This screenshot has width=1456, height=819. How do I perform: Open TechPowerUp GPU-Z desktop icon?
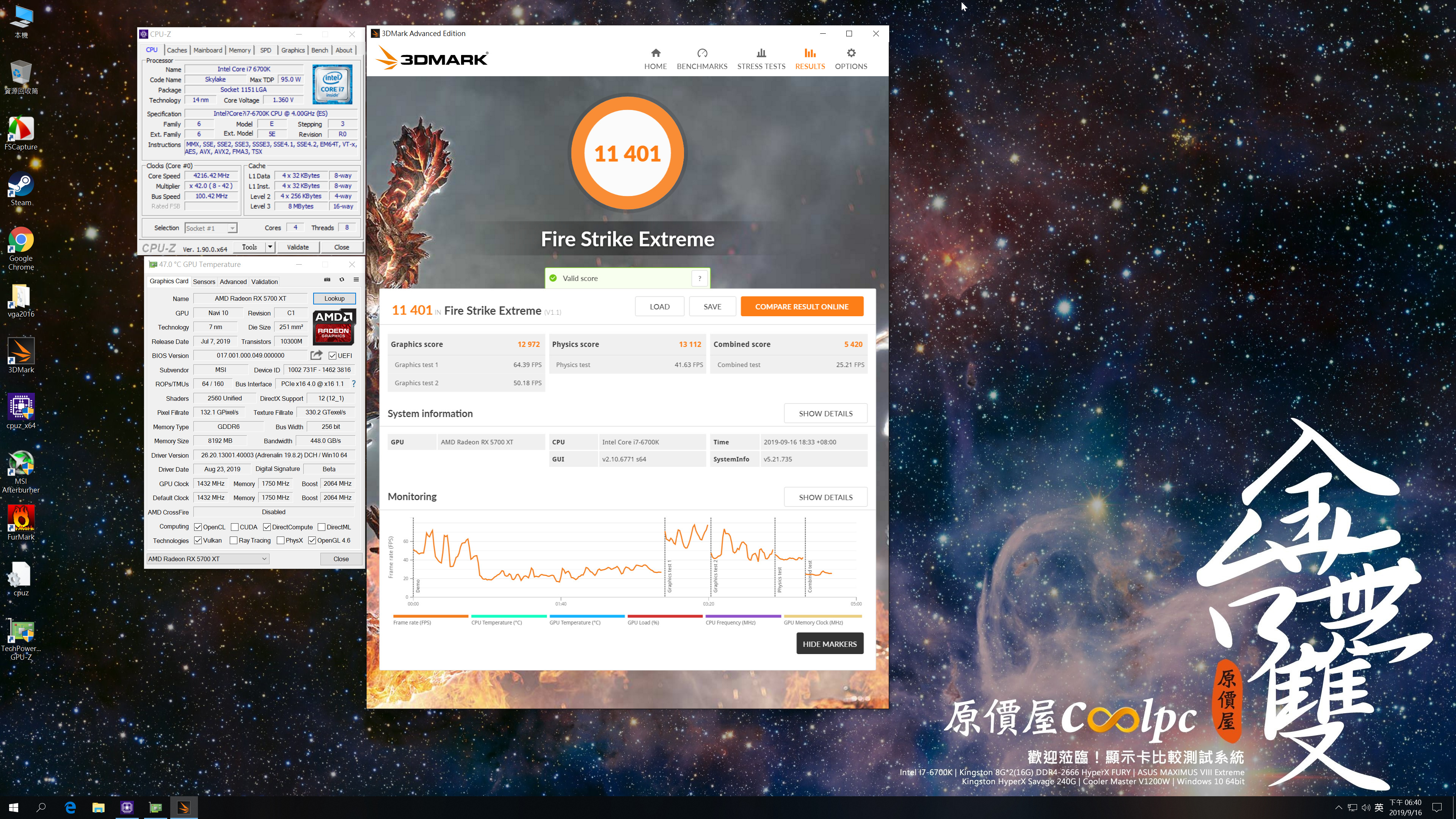point(21,639)
